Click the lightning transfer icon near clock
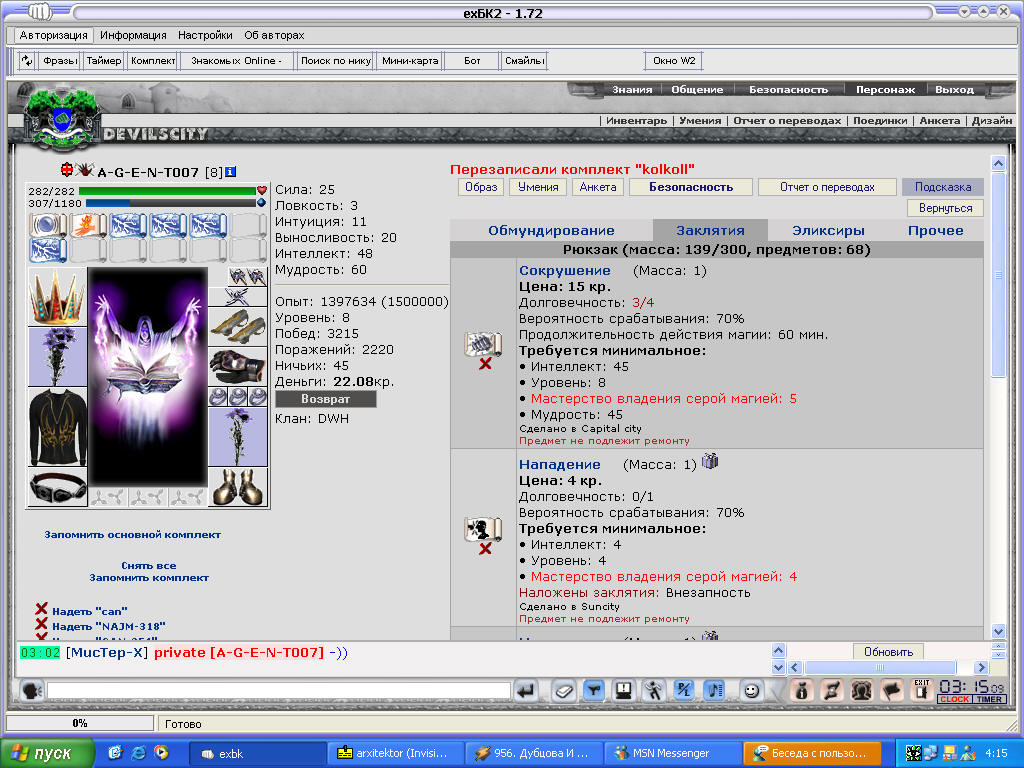The width and height of the screenshot is (1024, 768). pyautogui.click(x=832, y=690)
